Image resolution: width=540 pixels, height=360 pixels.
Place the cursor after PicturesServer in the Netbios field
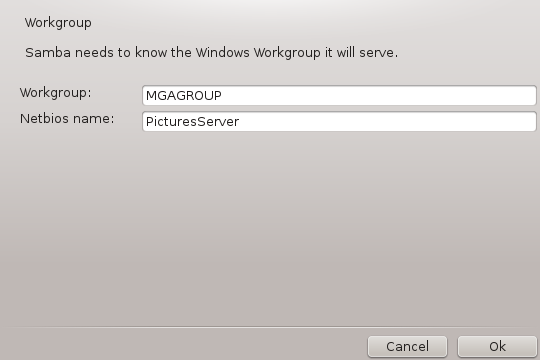(240, 122)
